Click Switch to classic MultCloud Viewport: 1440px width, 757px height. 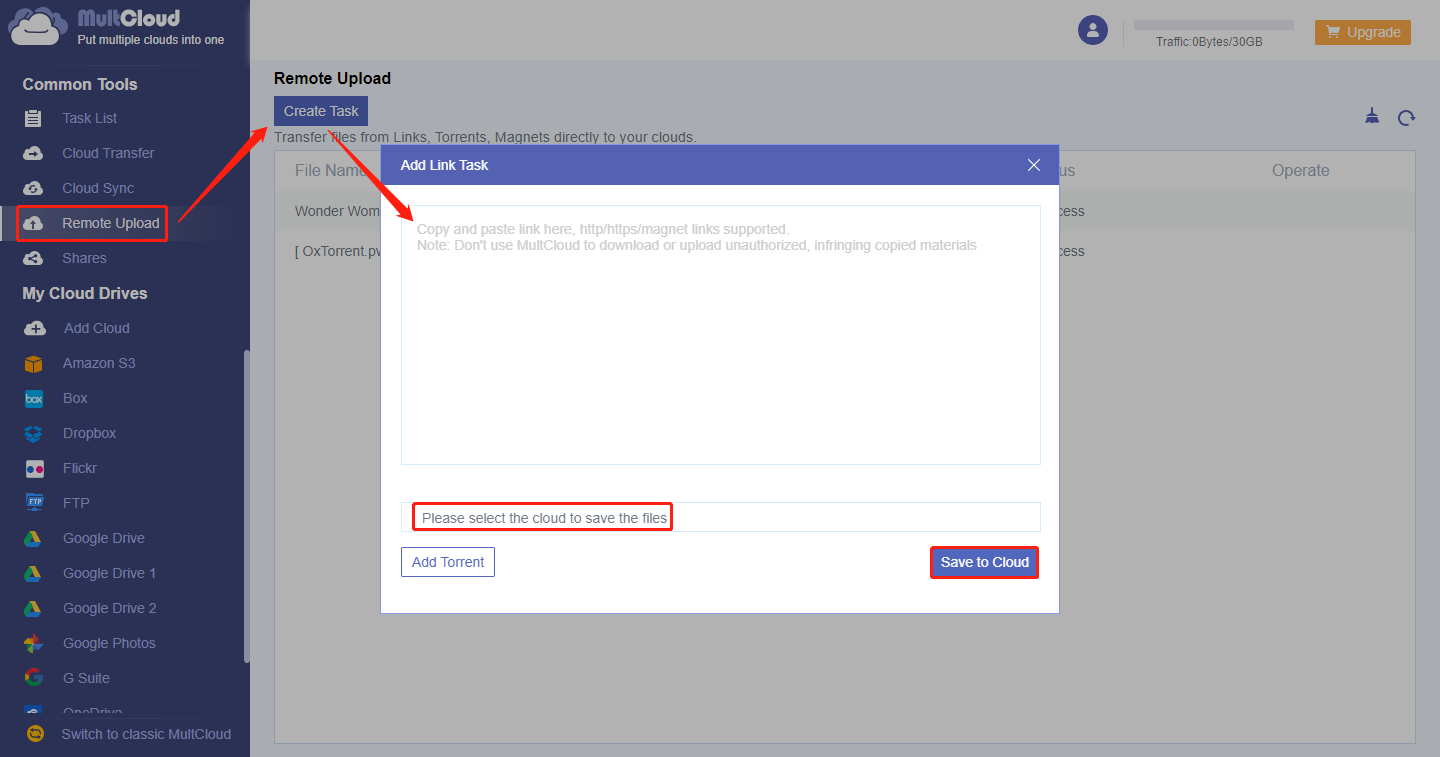coord(146,734)
